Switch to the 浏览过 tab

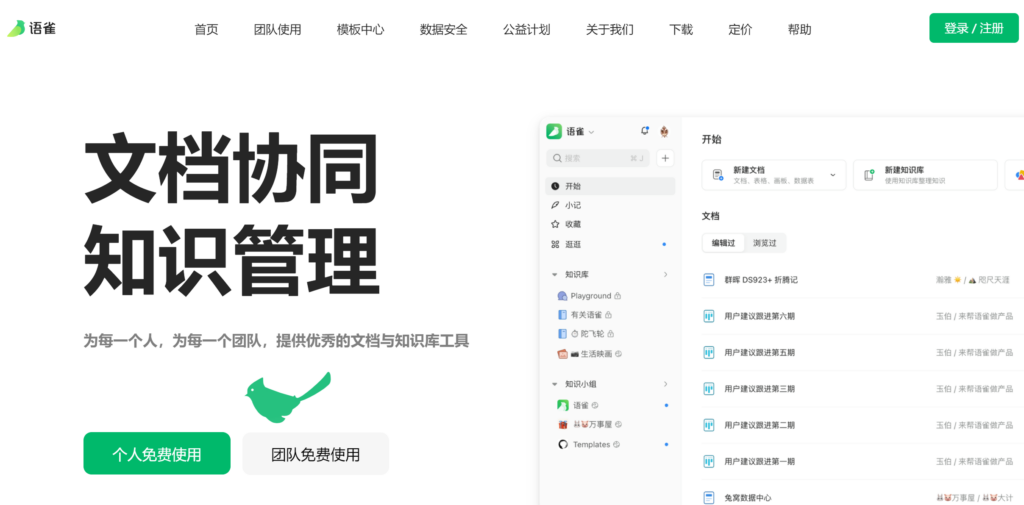(765, 243)
